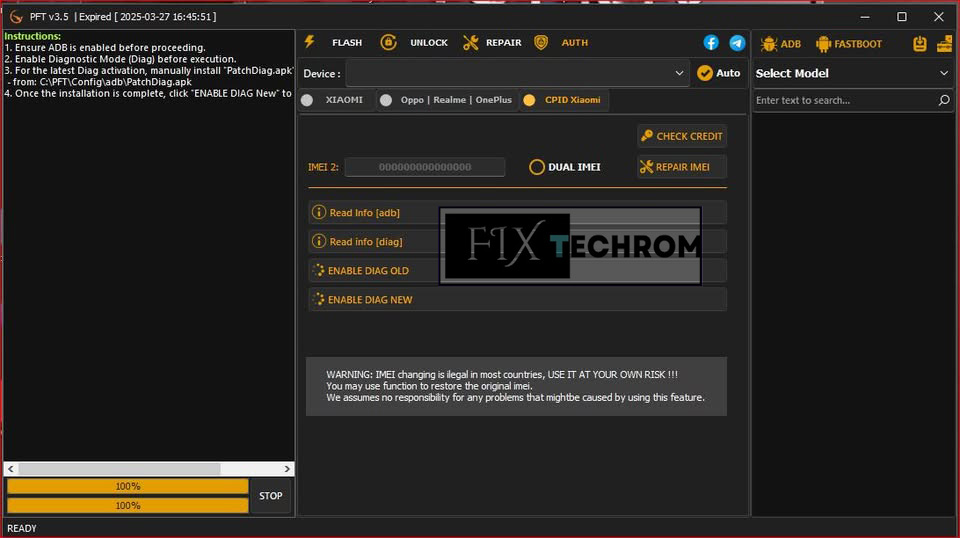Select the XIAOMI radio option
Screen dimensions: 960x538
(x=336, y=100)
